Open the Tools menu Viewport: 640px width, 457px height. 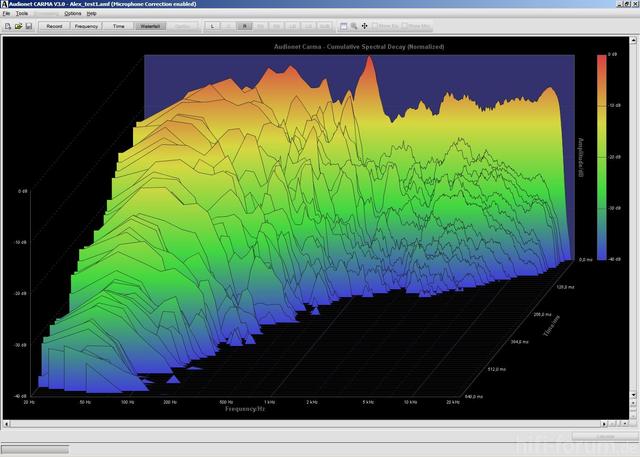pos(22,14)
